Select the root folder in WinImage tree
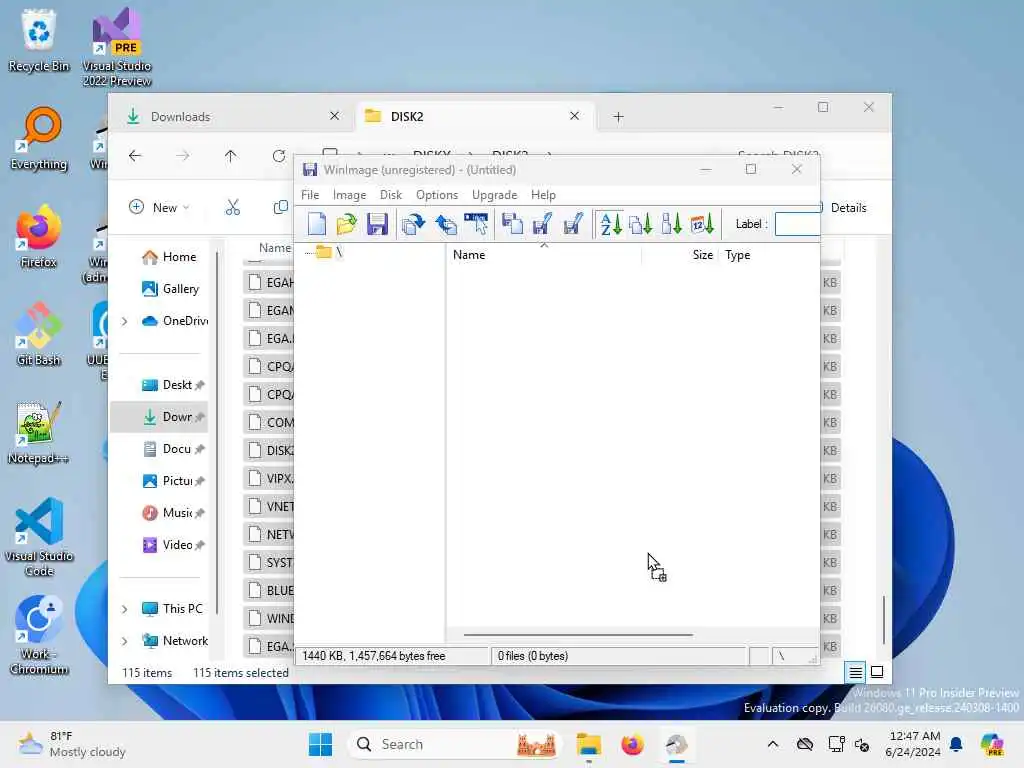The width and height of the screenshot is (1024, 768). pos(330,252)
